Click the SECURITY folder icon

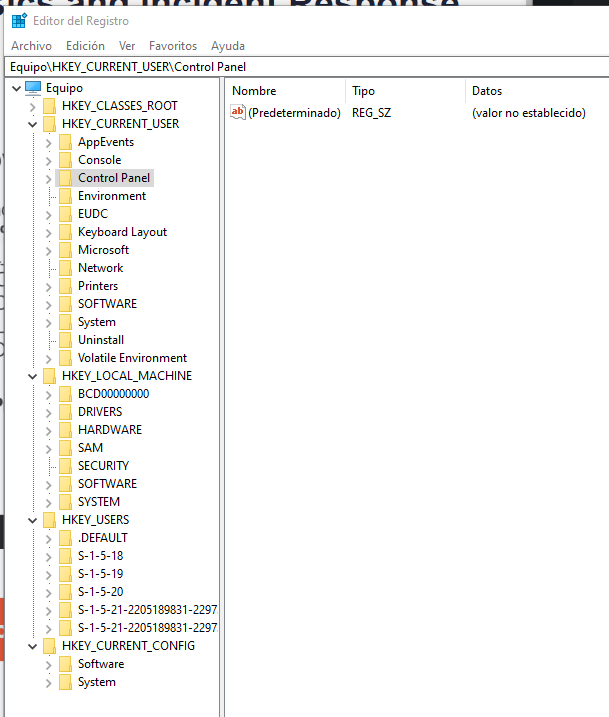(x=65, y=466)
